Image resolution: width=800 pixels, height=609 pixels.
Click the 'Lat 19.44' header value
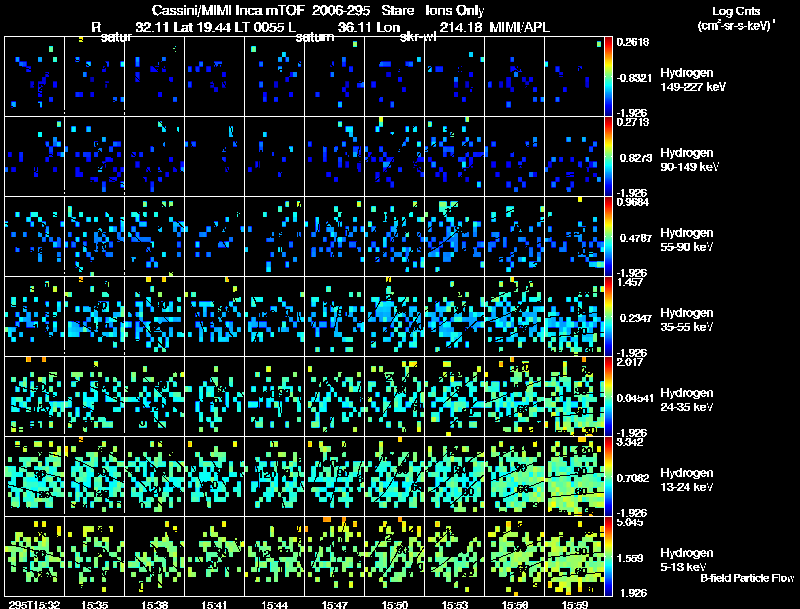[203, 27]
